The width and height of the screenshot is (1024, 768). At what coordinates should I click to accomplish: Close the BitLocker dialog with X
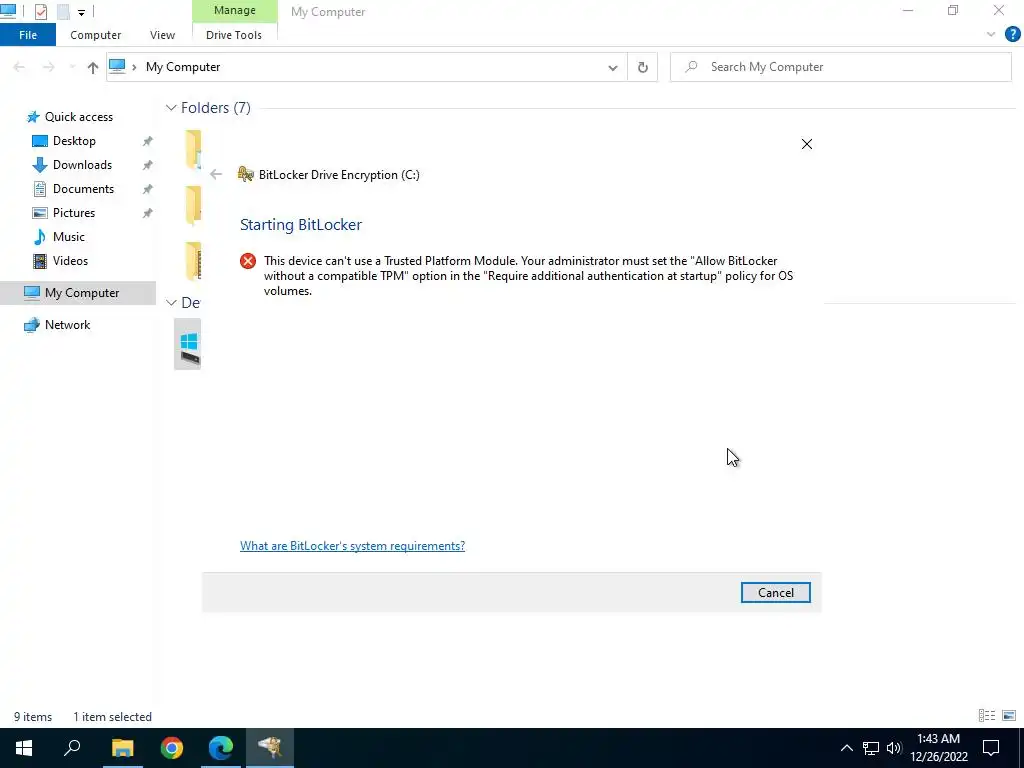[x=807, y=144]
